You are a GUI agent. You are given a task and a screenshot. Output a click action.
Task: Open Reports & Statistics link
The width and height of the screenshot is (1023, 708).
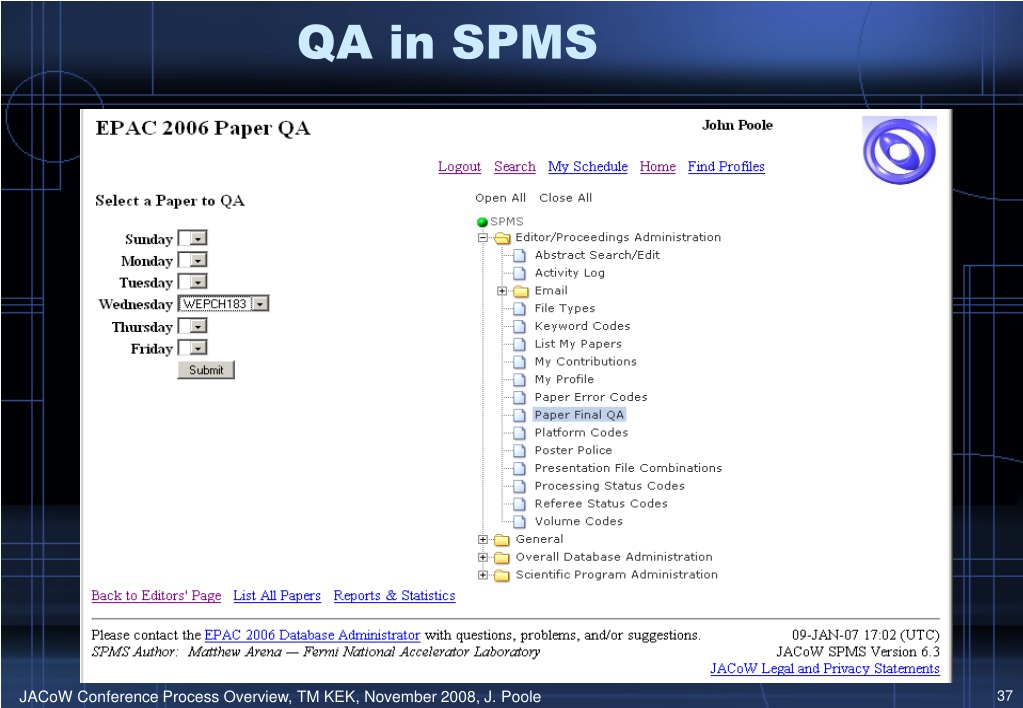(x=395, y=596)
